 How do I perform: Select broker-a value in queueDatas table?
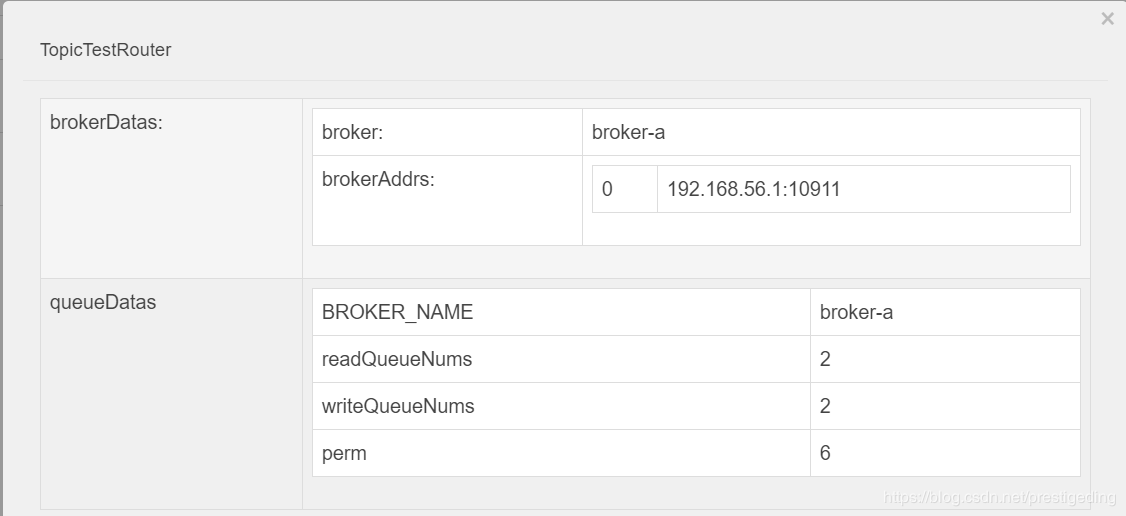[856, 312]
